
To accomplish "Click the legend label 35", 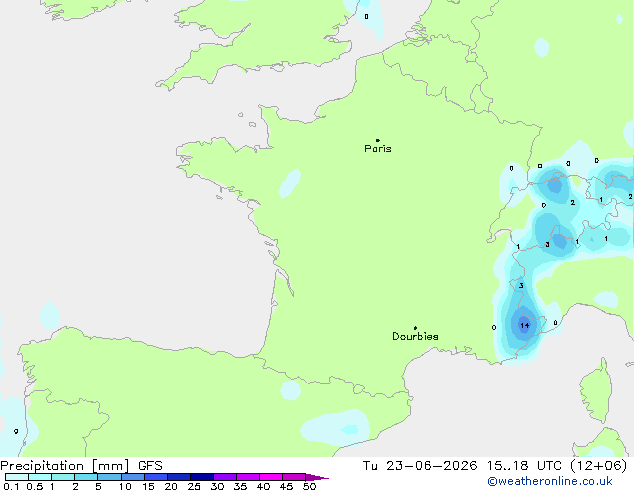I will tap(240, 486).
